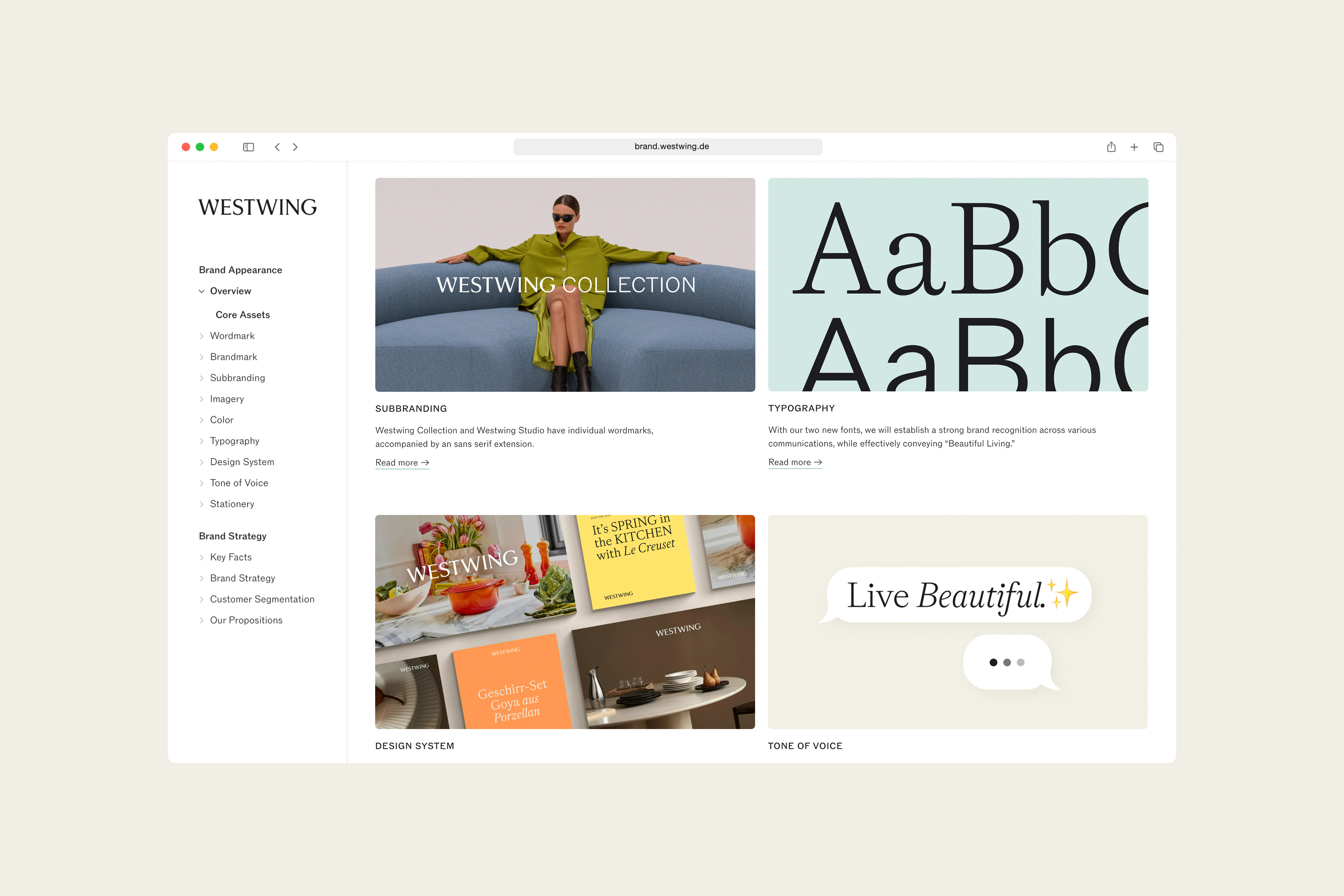Go back with the left arrow
The height and width of the screenshot is (896, 1344).
click(277, 147)
